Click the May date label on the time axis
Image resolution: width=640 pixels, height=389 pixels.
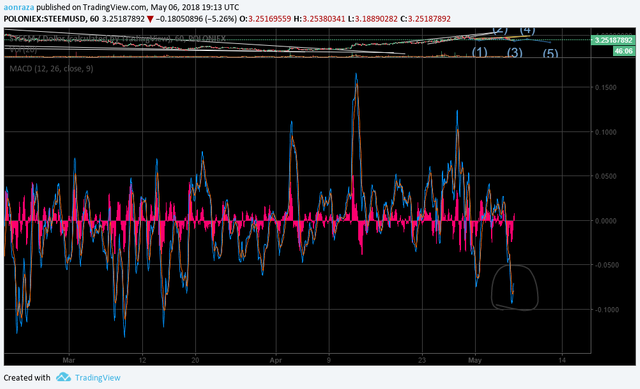pyautogui.click(x=475, y=360)
